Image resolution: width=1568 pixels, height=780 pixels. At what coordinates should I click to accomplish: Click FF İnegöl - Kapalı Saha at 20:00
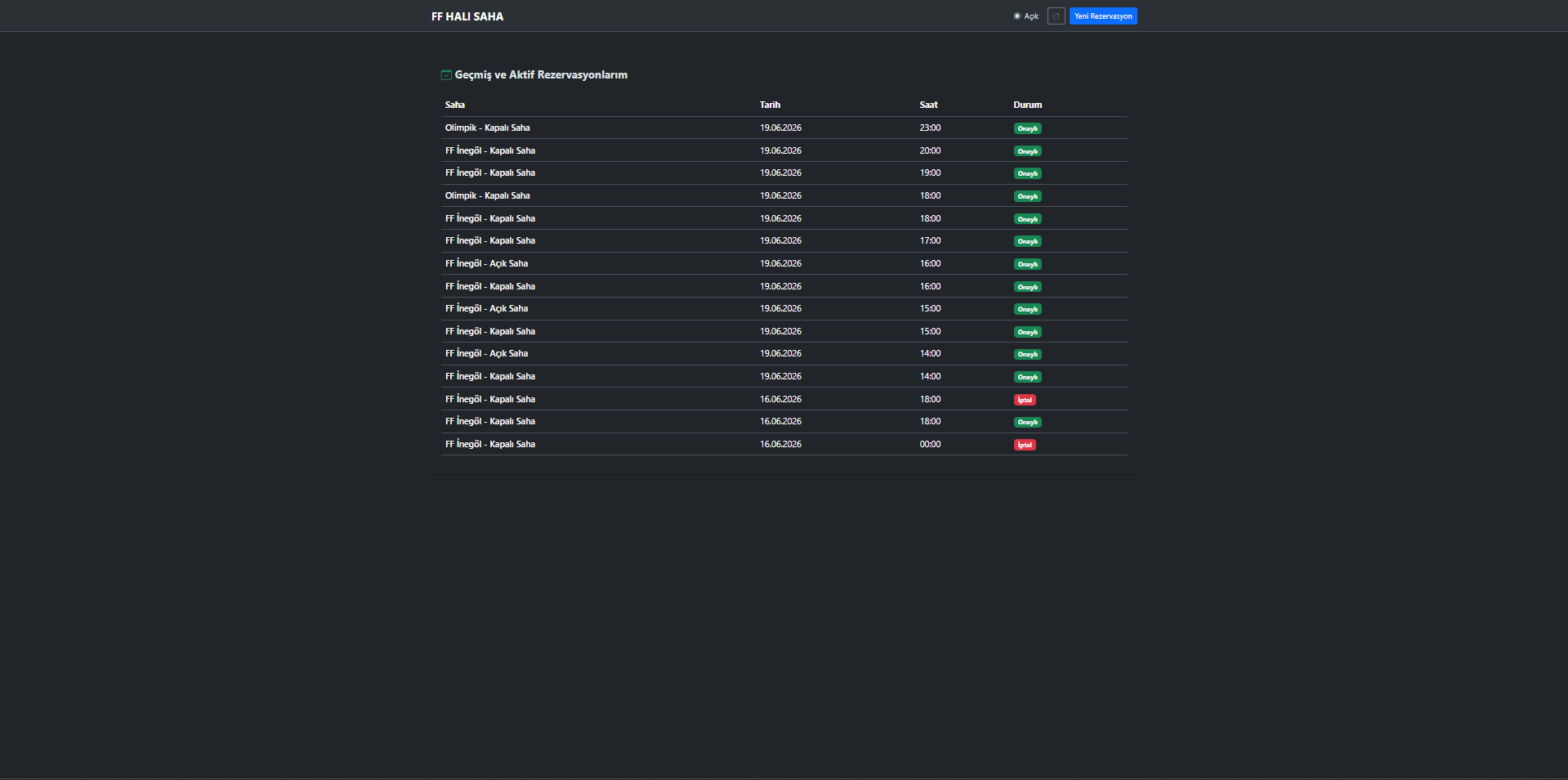tap(490, 150)
